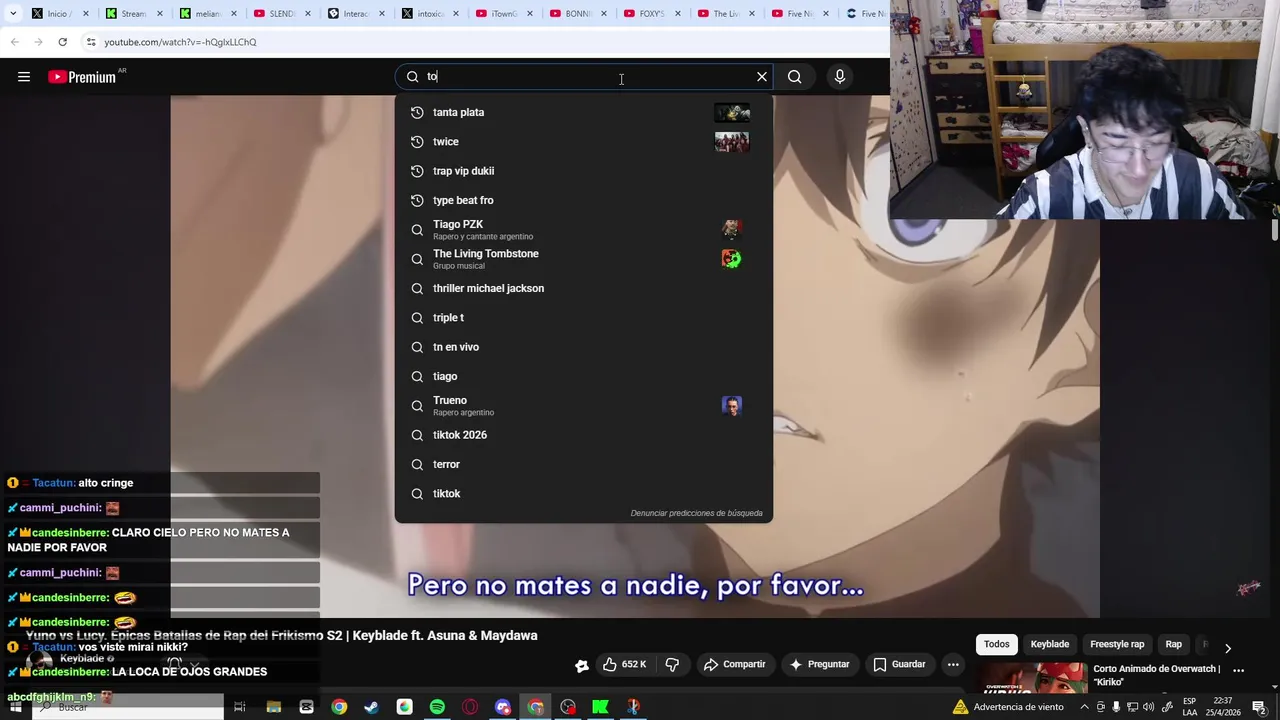
Task: Pick the 'twice' history suggestion
Action: (x=583, y=141)
